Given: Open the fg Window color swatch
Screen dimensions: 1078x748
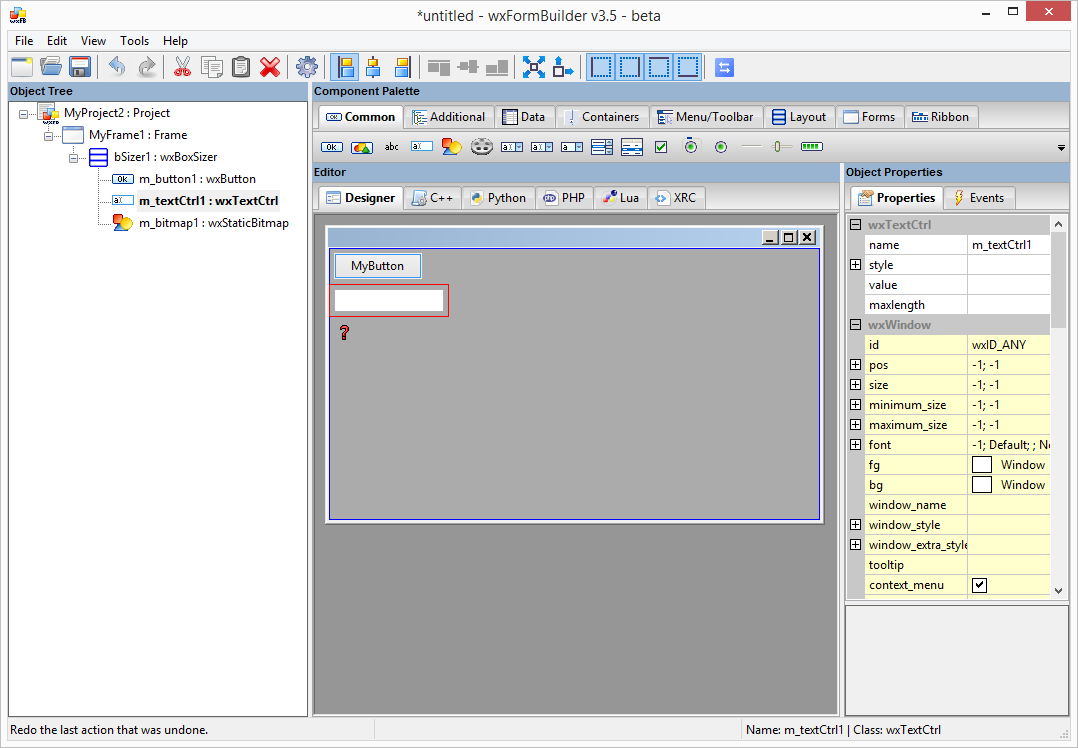Looking at the screenshot, I should click(978, 464).
